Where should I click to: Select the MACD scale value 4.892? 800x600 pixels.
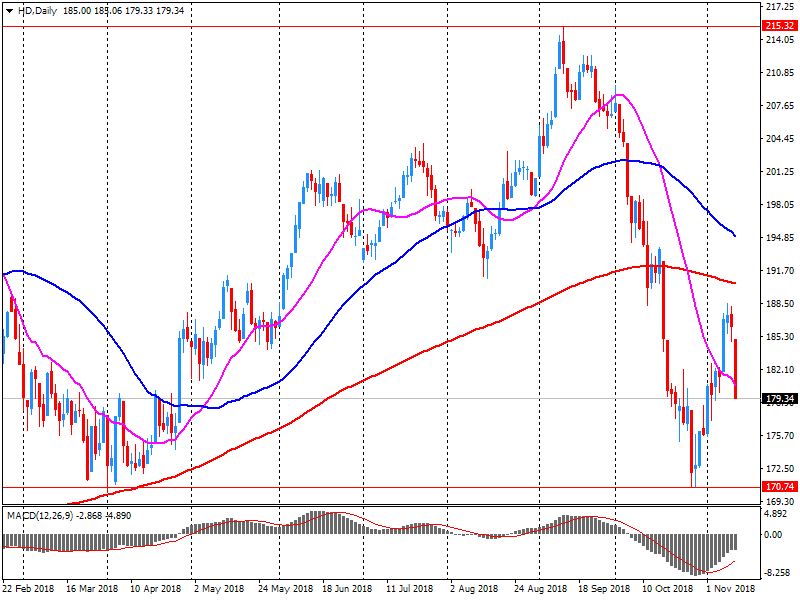pos(776,514)
